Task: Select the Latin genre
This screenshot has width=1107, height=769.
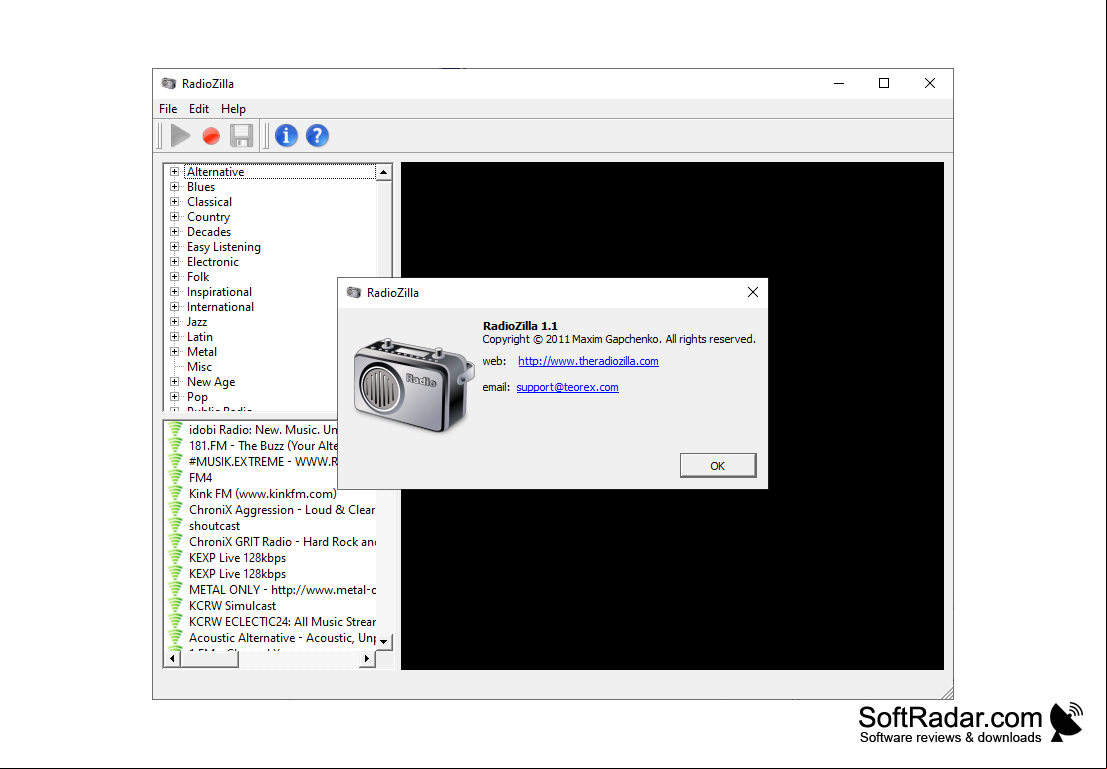Action: pos(199,337)
